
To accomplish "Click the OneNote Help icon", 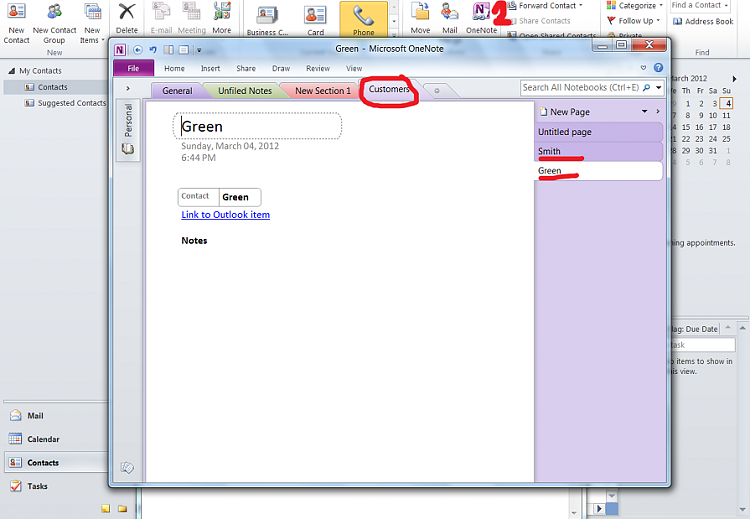I will (659, 67).
